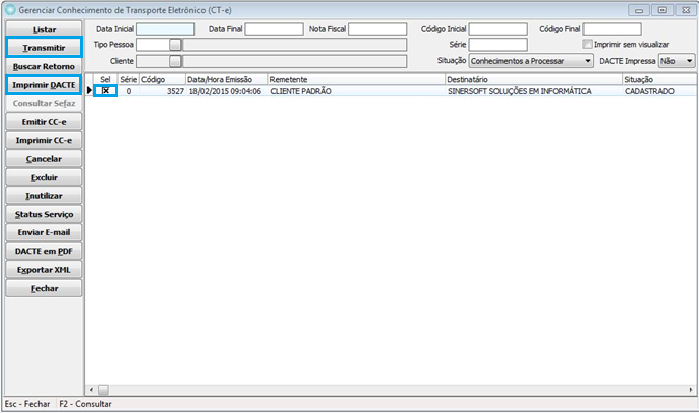Click the Tipo Pessoa lookup button

point(176,45)
